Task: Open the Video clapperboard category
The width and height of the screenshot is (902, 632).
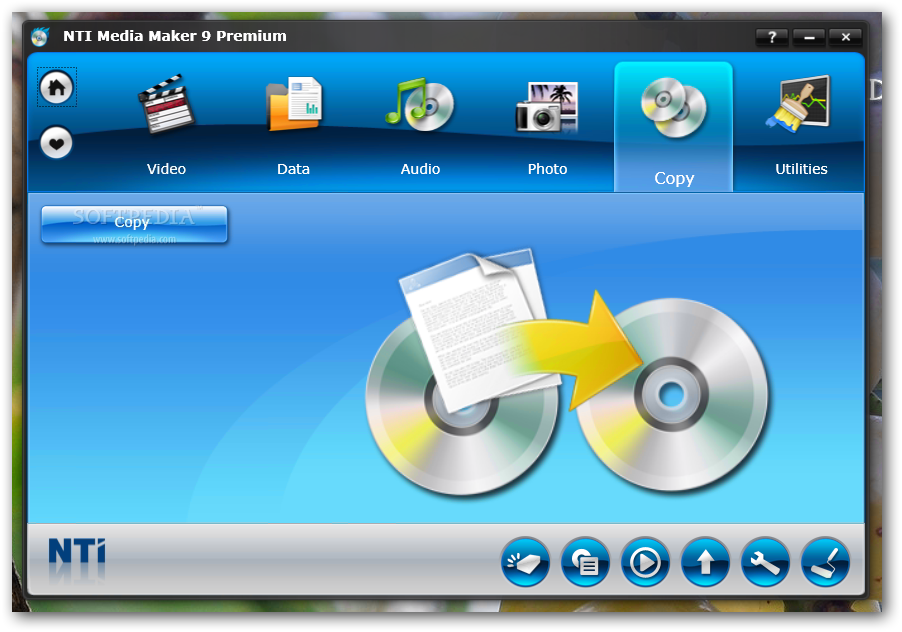Action: tap(166, 125)
